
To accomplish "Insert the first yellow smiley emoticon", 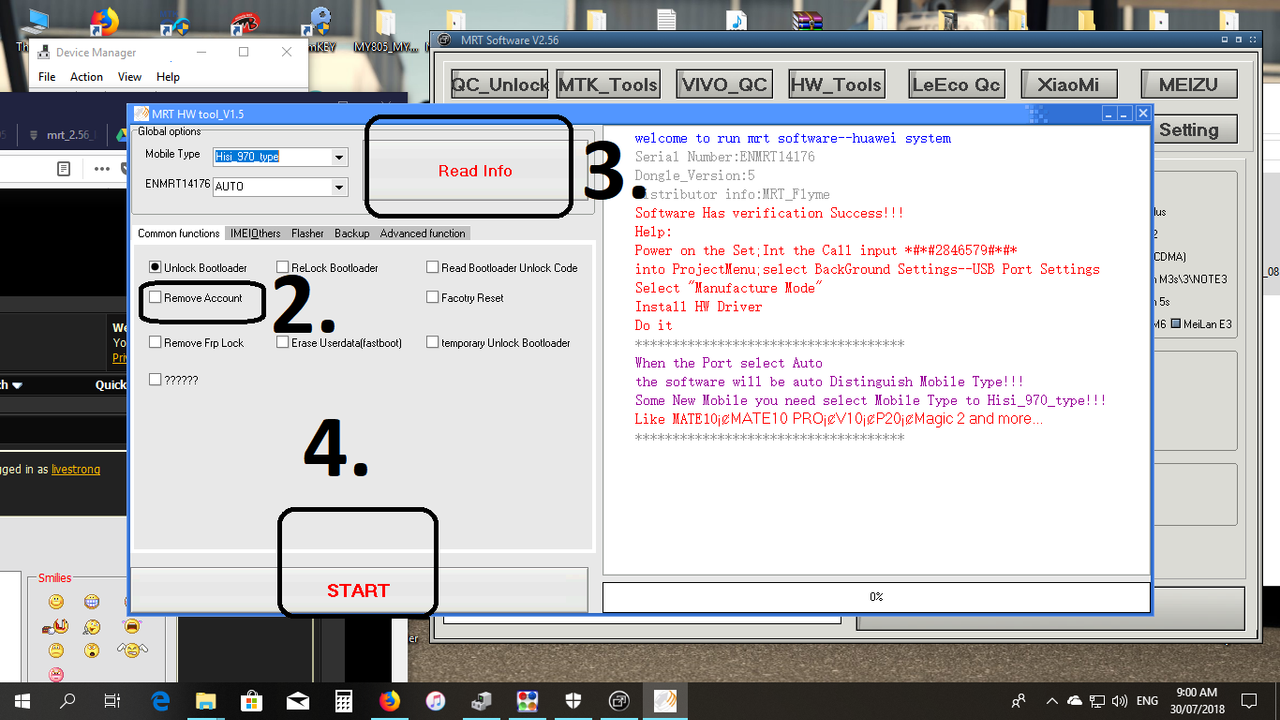I will click(56, 601).
